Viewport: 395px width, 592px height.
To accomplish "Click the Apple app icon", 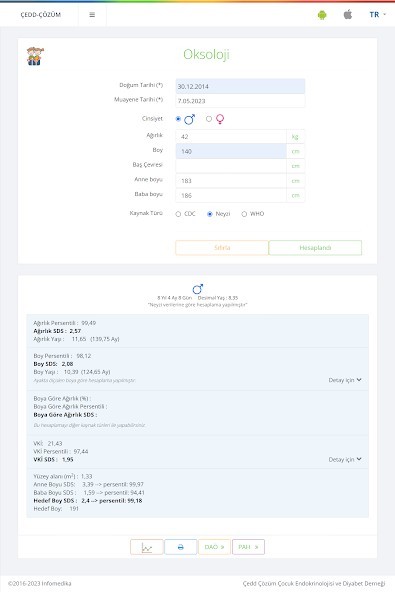I will pos(348,14).
